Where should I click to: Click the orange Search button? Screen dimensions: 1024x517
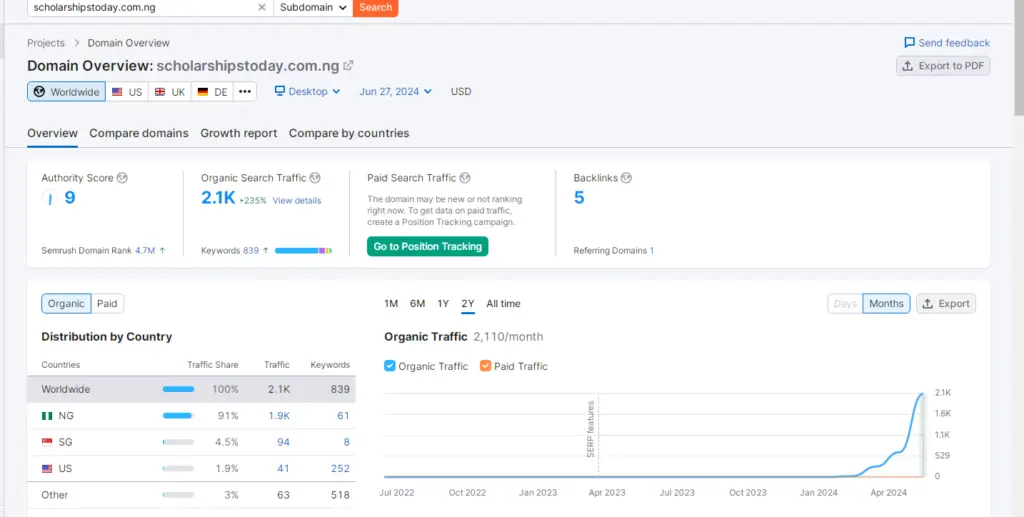pos(376,7)
